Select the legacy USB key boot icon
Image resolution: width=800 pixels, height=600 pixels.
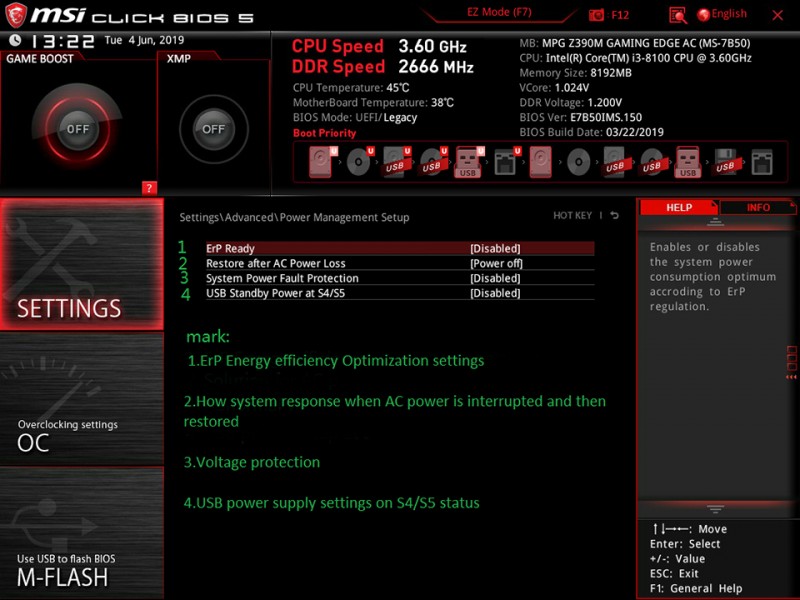pos(688,162)
